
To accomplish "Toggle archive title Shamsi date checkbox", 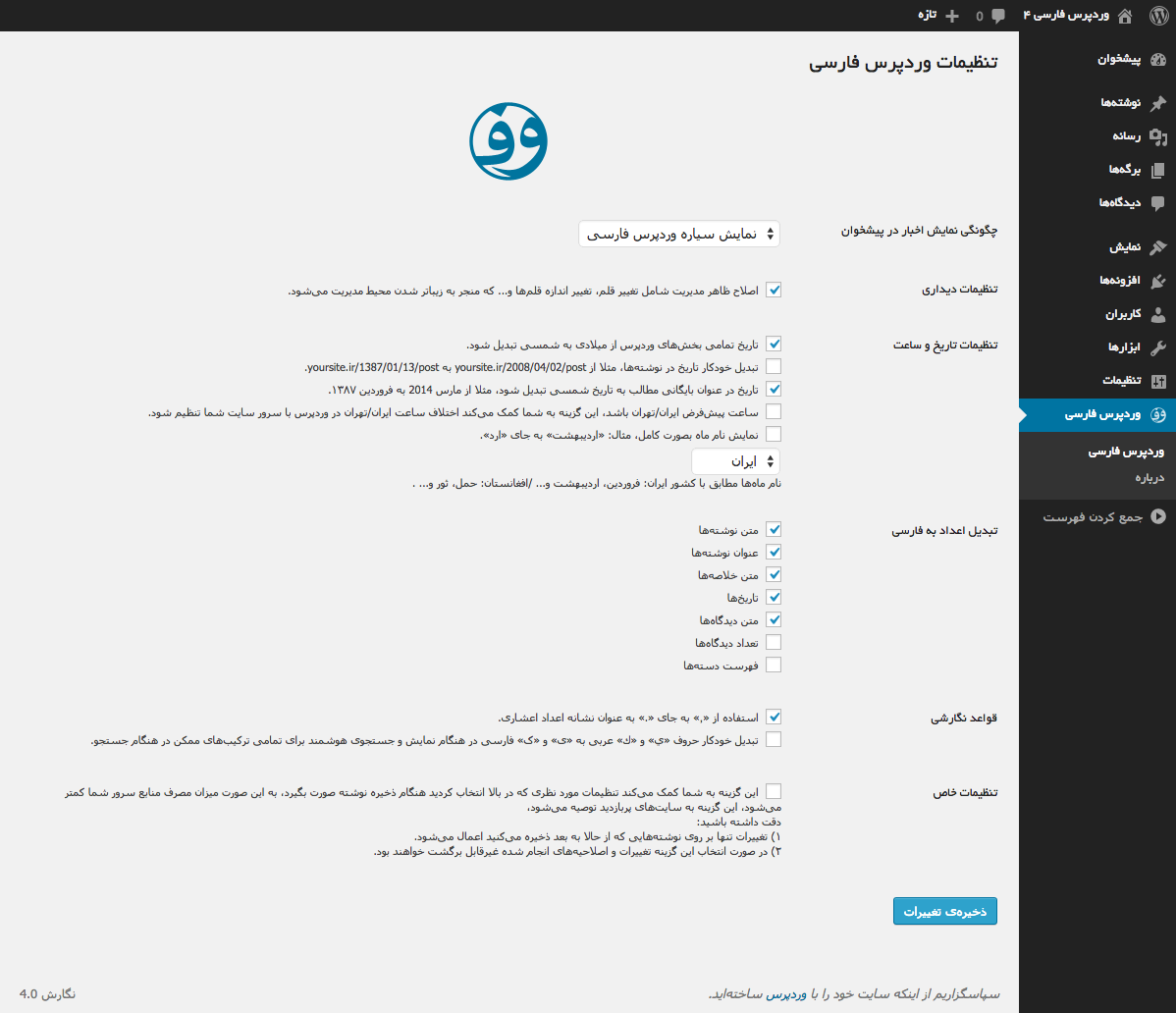I will pyautogui.click(x=774, y=389).
